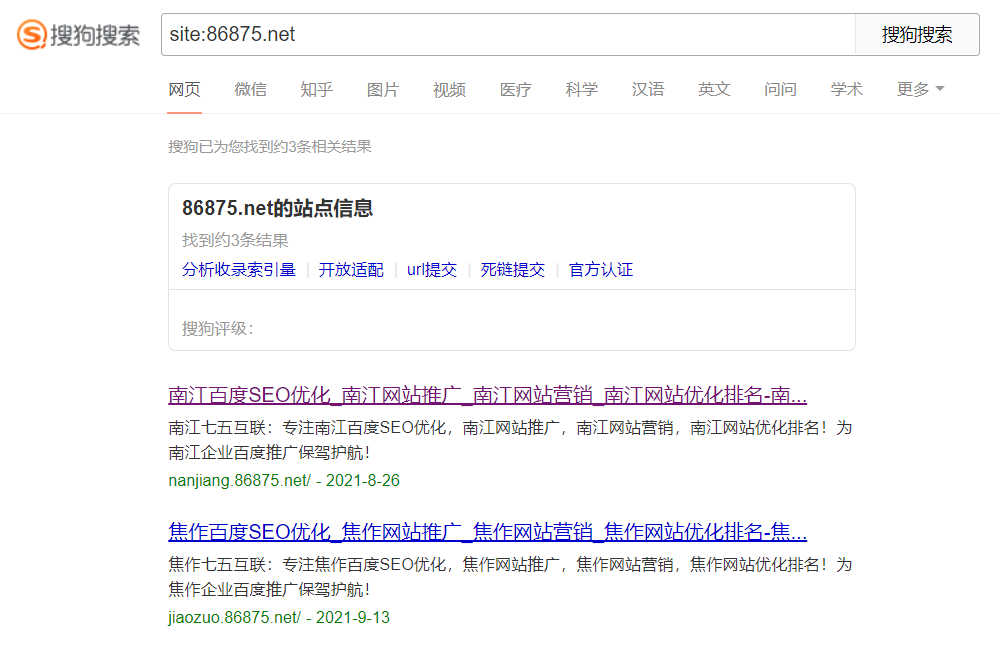Click the 死链提交 link
This screenshot has width=1000, height=649.
point(512,270)
